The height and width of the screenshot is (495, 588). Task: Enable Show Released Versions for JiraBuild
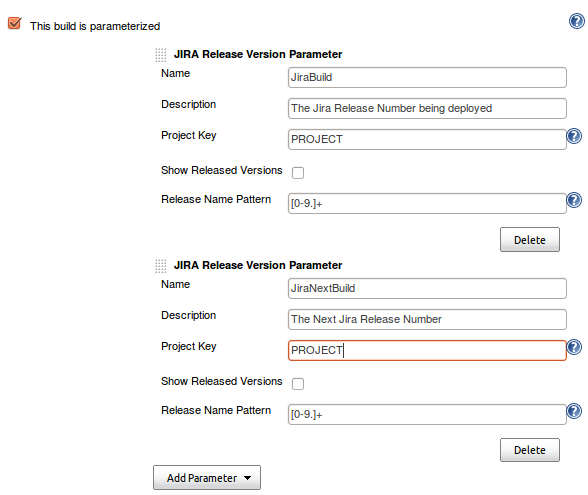(298, 173)
